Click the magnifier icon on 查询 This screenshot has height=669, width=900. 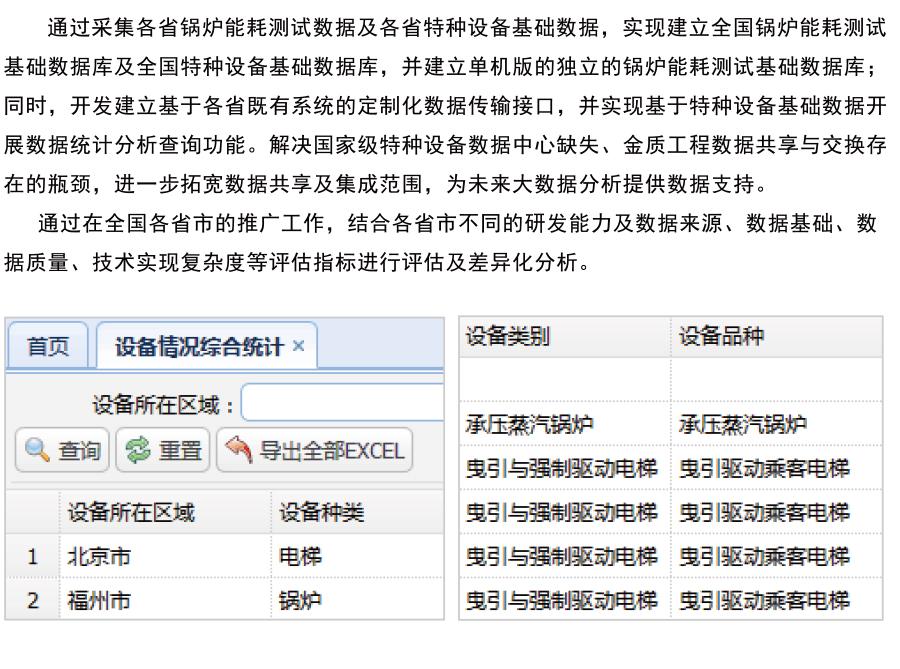[36, 451]
